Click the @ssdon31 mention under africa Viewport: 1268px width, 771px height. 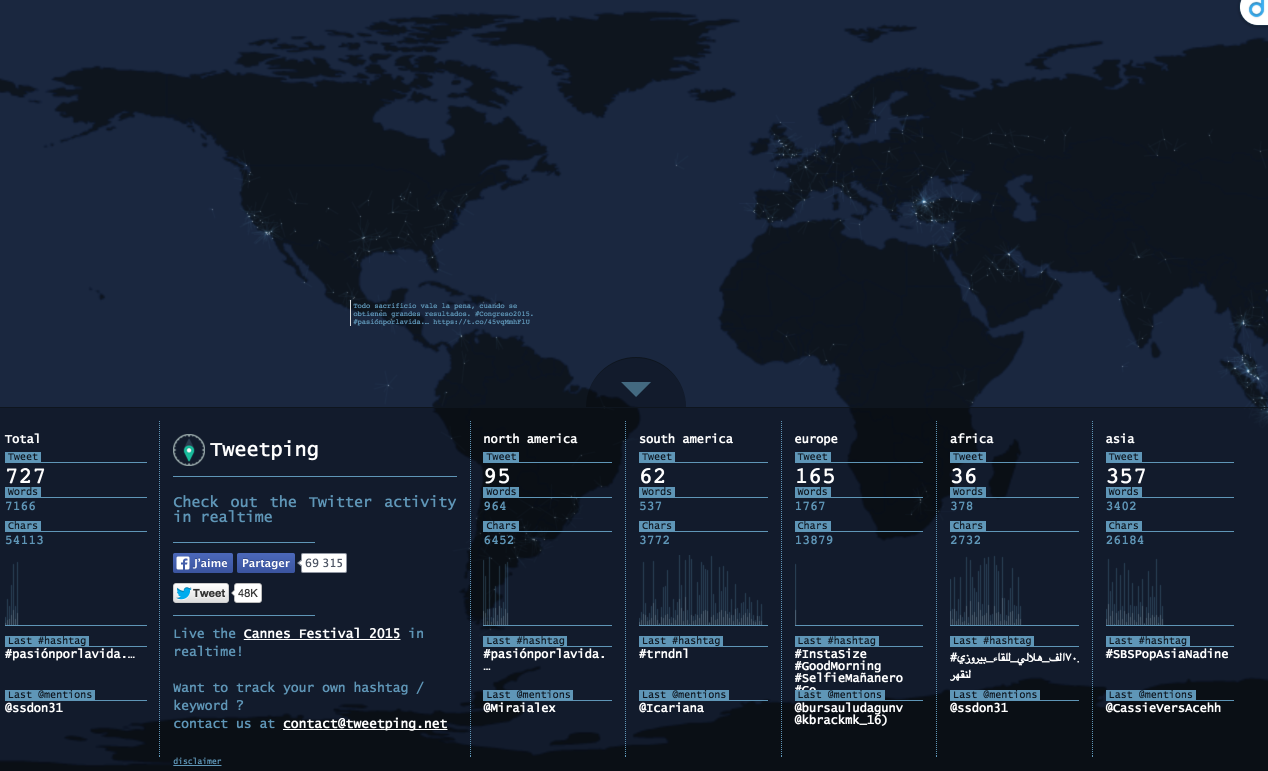[979, 708]
